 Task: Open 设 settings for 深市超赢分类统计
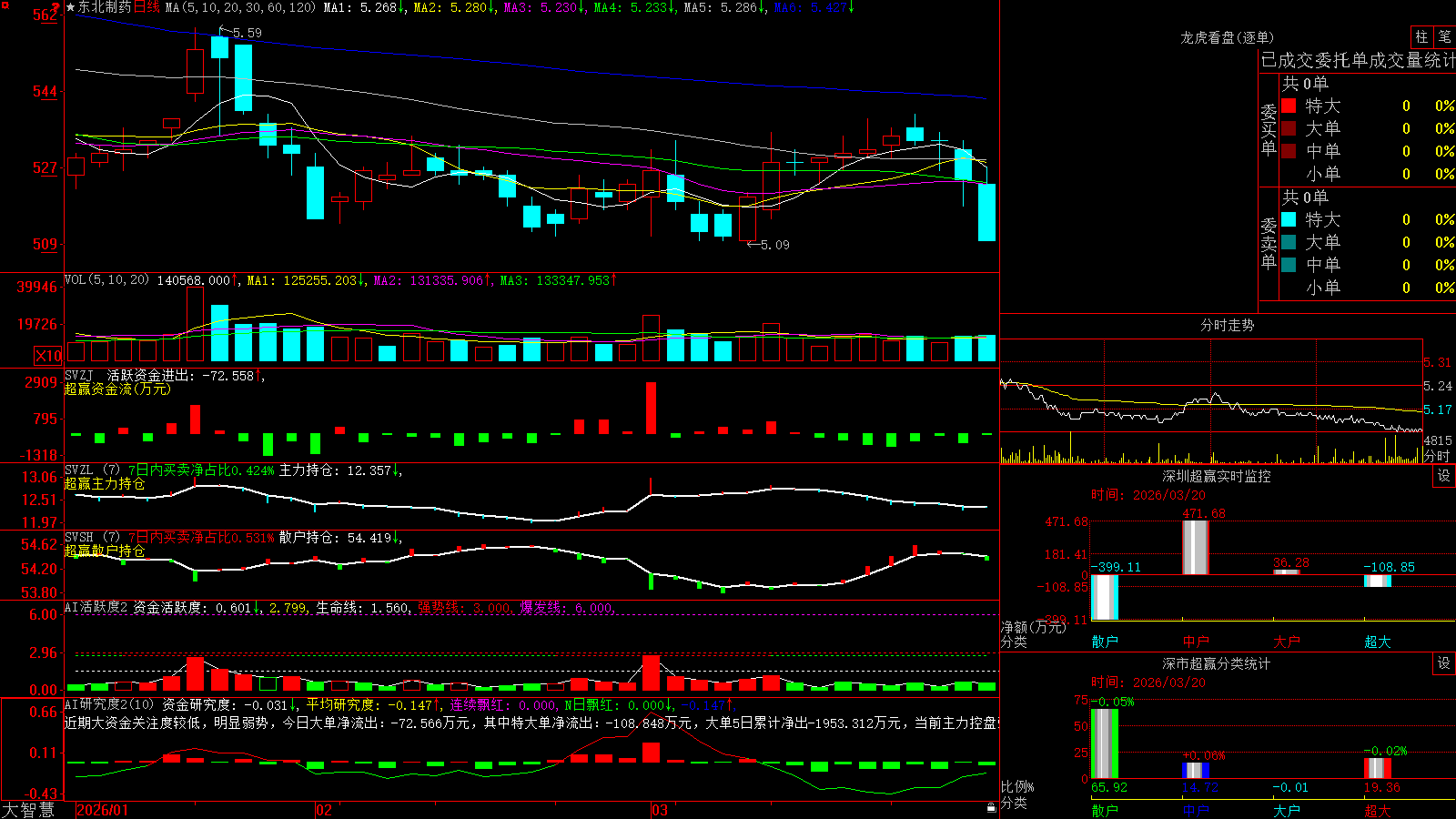(x=1444, y=663)
